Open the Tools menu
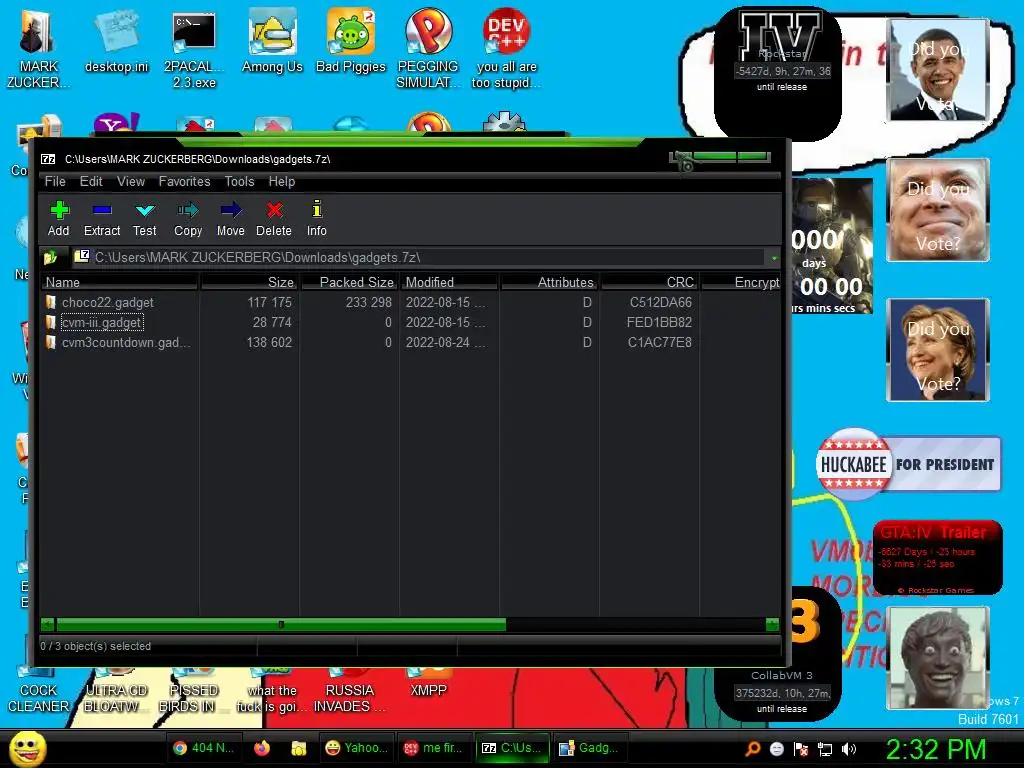Screen dimensions: 1024x768 [239, 182]
